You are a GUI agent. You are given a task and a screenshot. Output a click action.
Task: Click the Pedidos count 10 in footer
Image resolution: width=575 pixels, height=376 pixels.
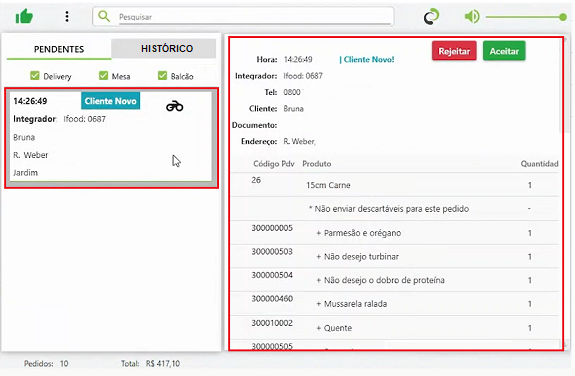(64, 364)
